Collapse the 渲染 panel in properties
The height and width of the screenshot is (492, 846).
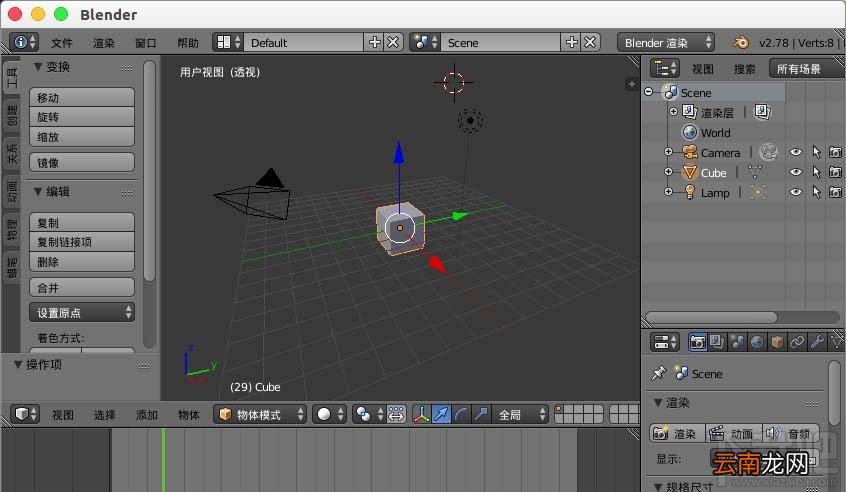pos(658,403)
